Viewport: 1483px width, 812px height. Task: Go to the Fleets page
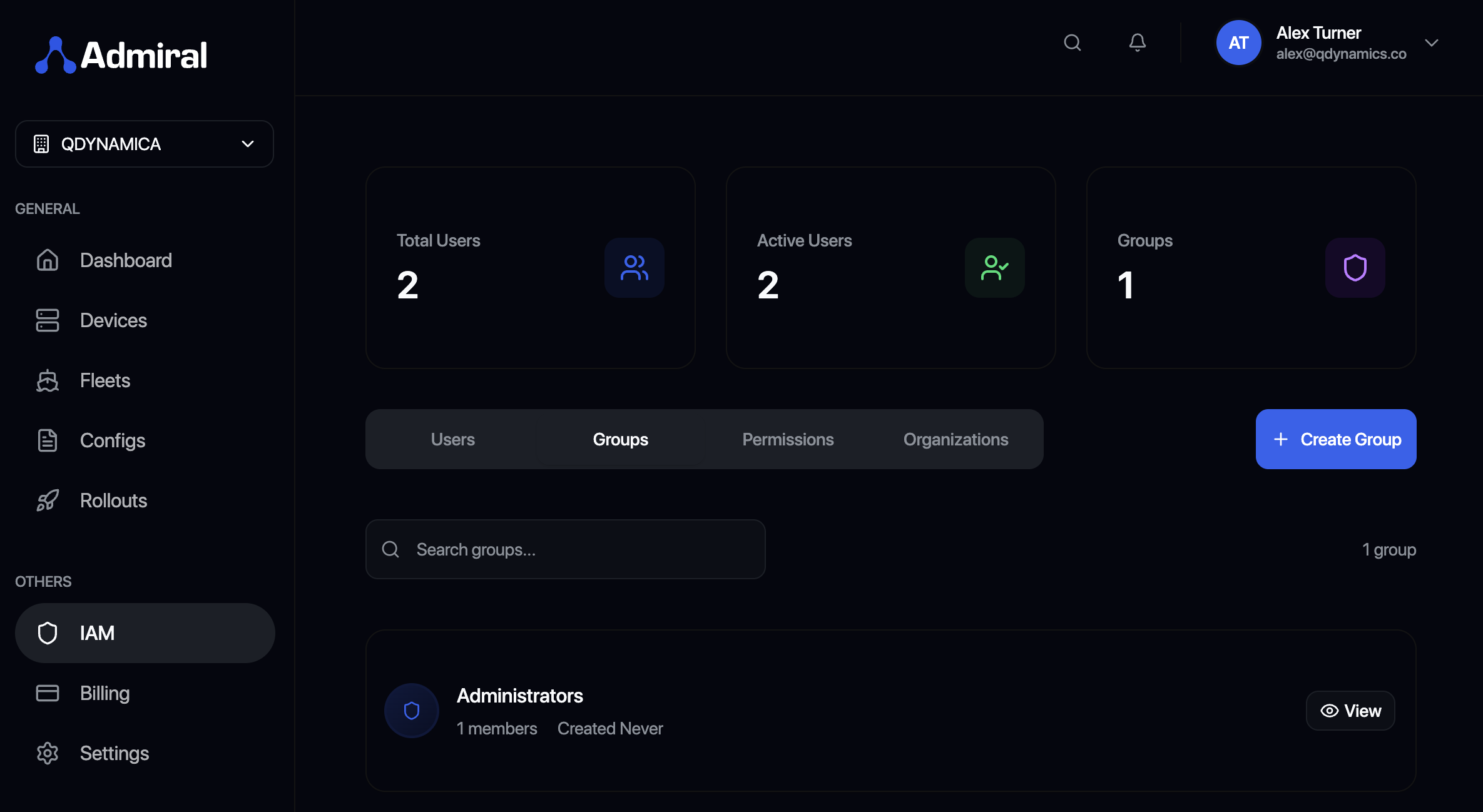click(x=105, y=380)
